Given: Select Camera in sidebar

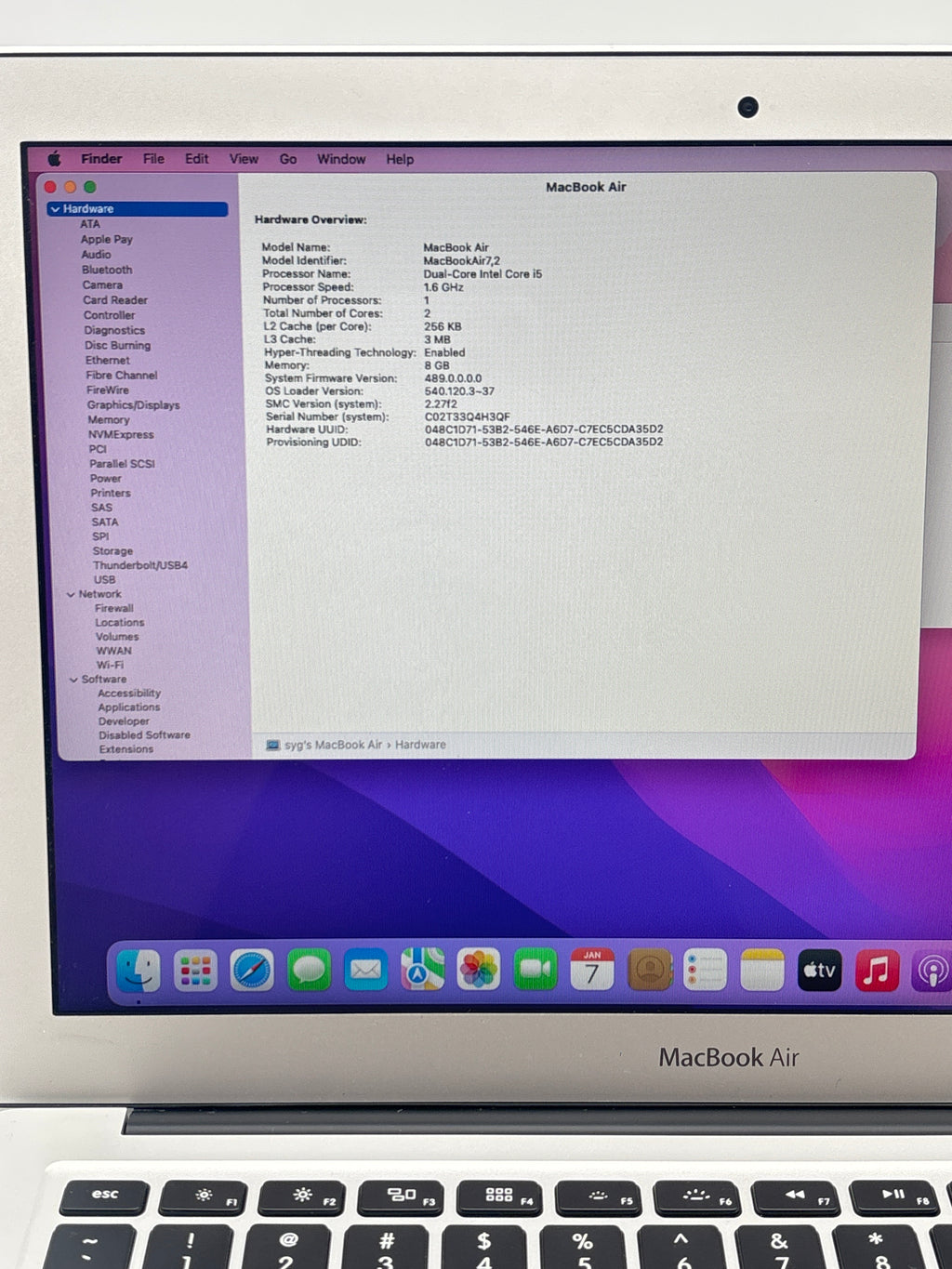Looking at the screenshot, I should click(102, 284).
